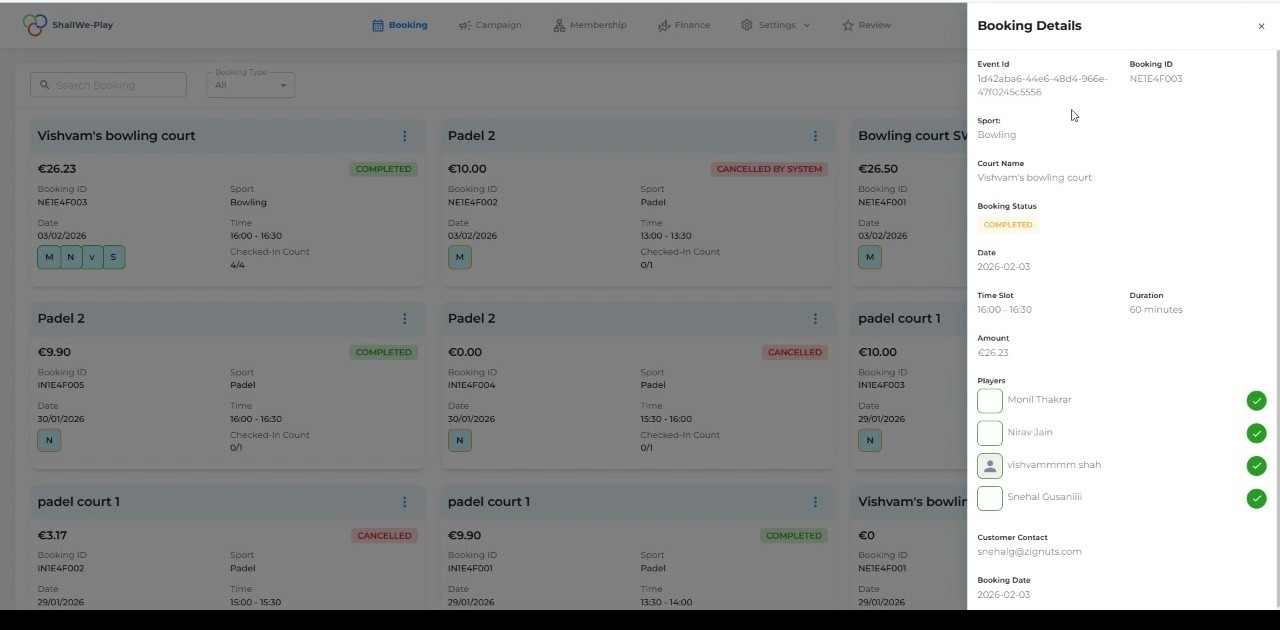Click COMPLETED badge on Padel 2 €9.90 card

[x=384, y=352]
